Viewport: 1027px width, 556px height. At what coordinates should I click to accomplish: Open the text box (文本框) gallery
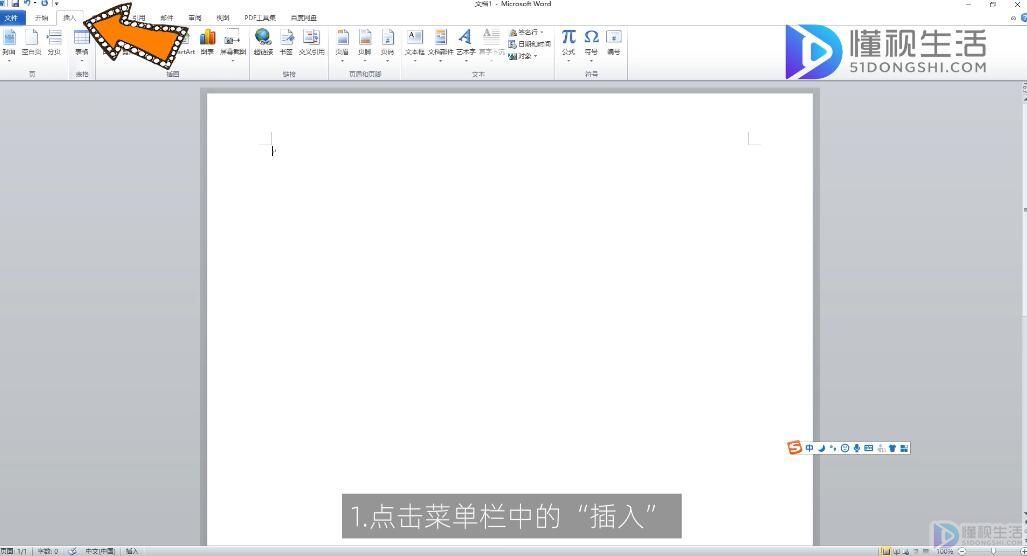pyautogui.click(x=415, y=45)
